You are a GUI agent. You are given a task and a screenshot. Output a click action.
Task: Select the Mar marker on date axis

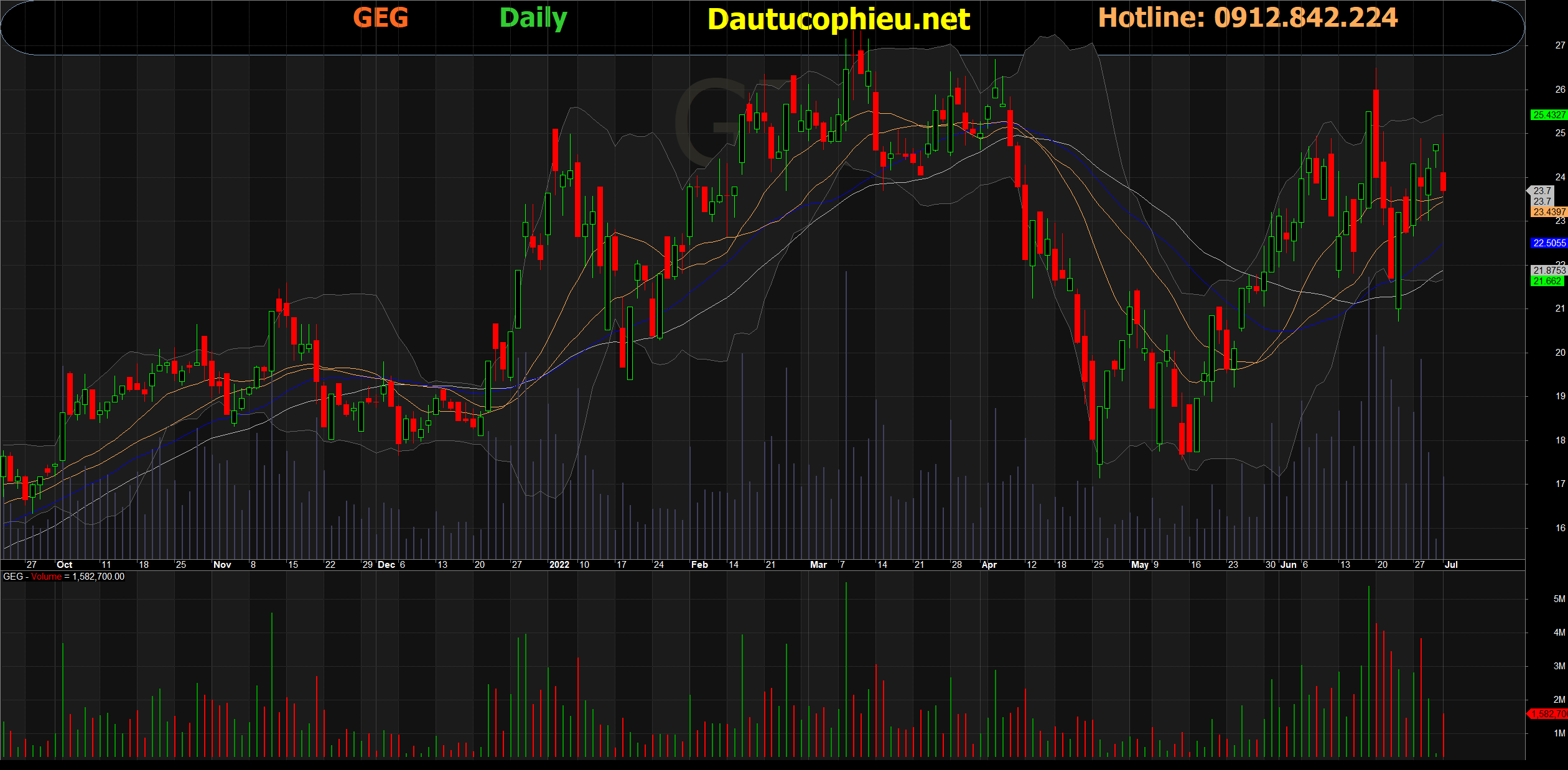click(x=818, y=565)
